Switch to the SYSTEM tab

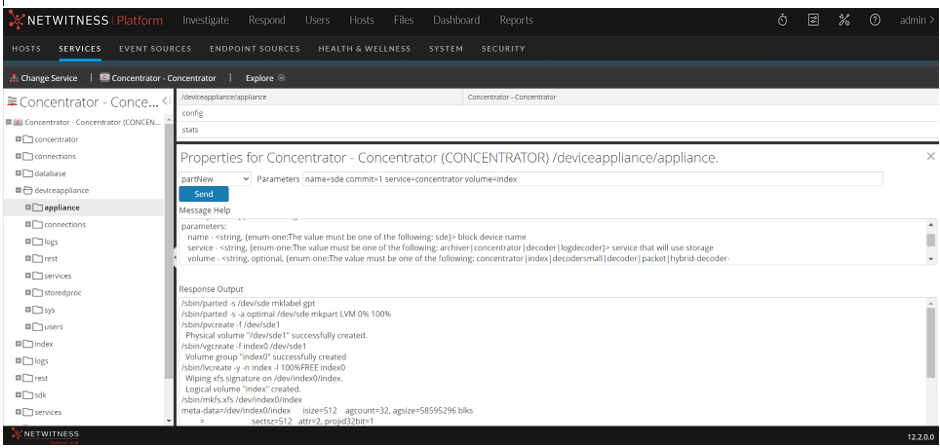(x=446, y=49)
